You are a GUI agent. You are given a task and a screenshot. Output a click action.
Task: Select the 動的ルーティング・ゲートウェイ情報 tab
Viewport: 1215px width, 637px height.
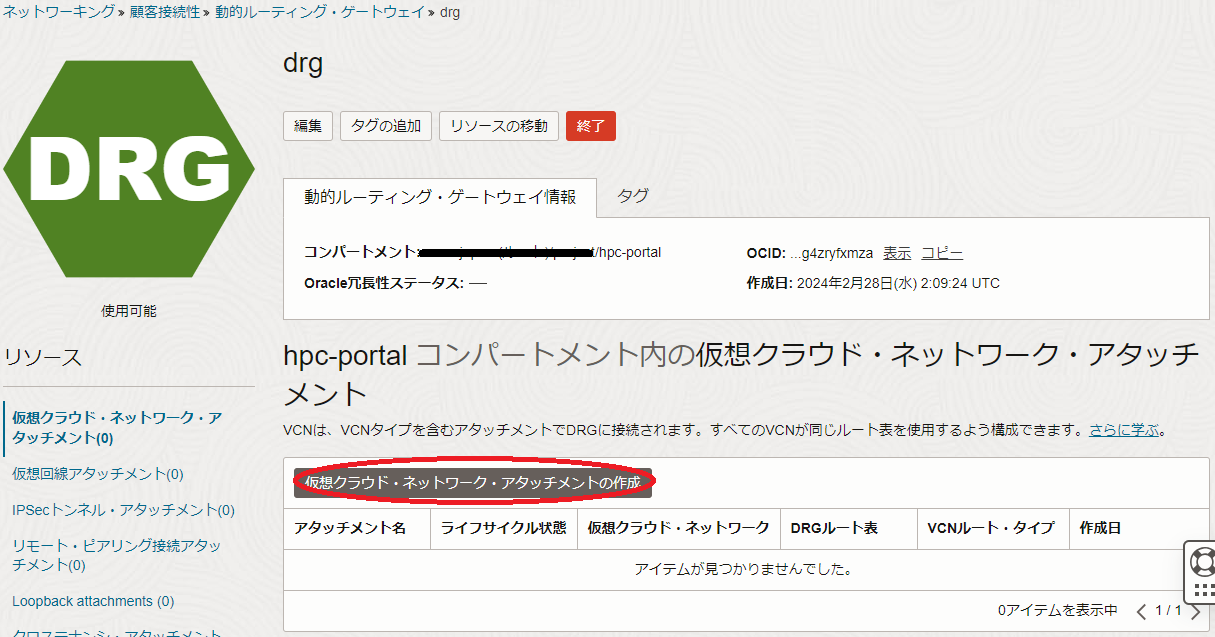coord(440,198)
